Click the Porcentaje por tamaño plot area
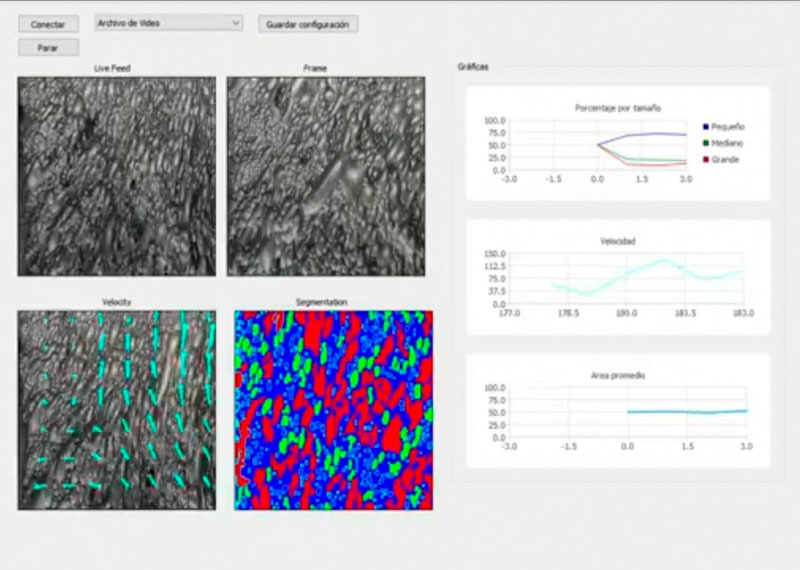 click(598, 145)
